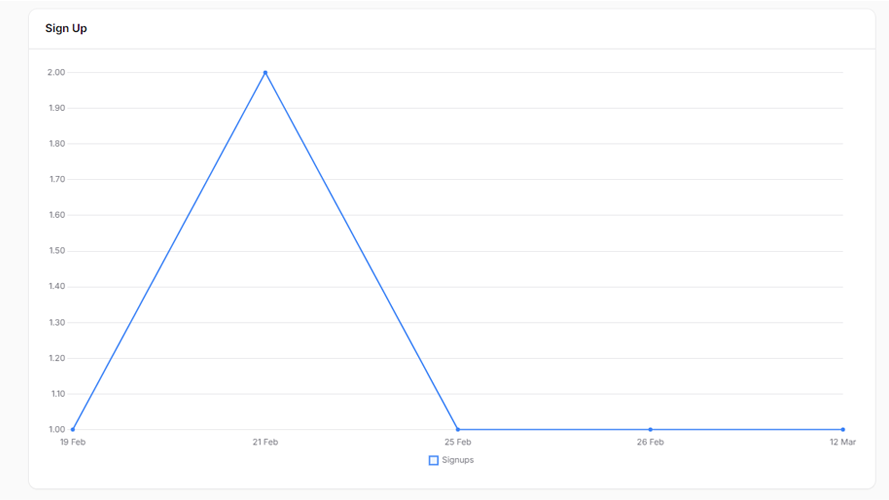Click the 19 Feb data point

coord(73,429)
